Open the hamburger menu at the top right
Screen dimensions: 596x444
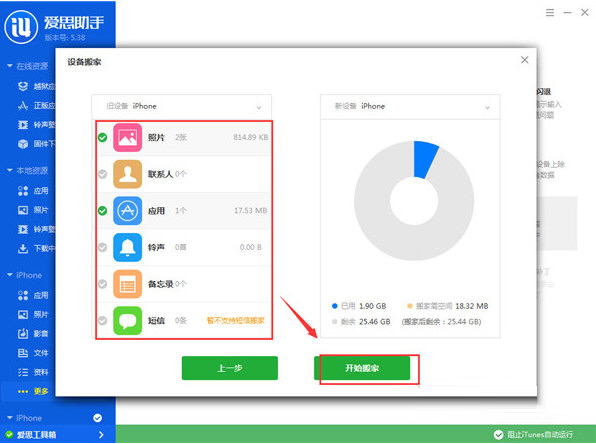(x=550, y=13)
